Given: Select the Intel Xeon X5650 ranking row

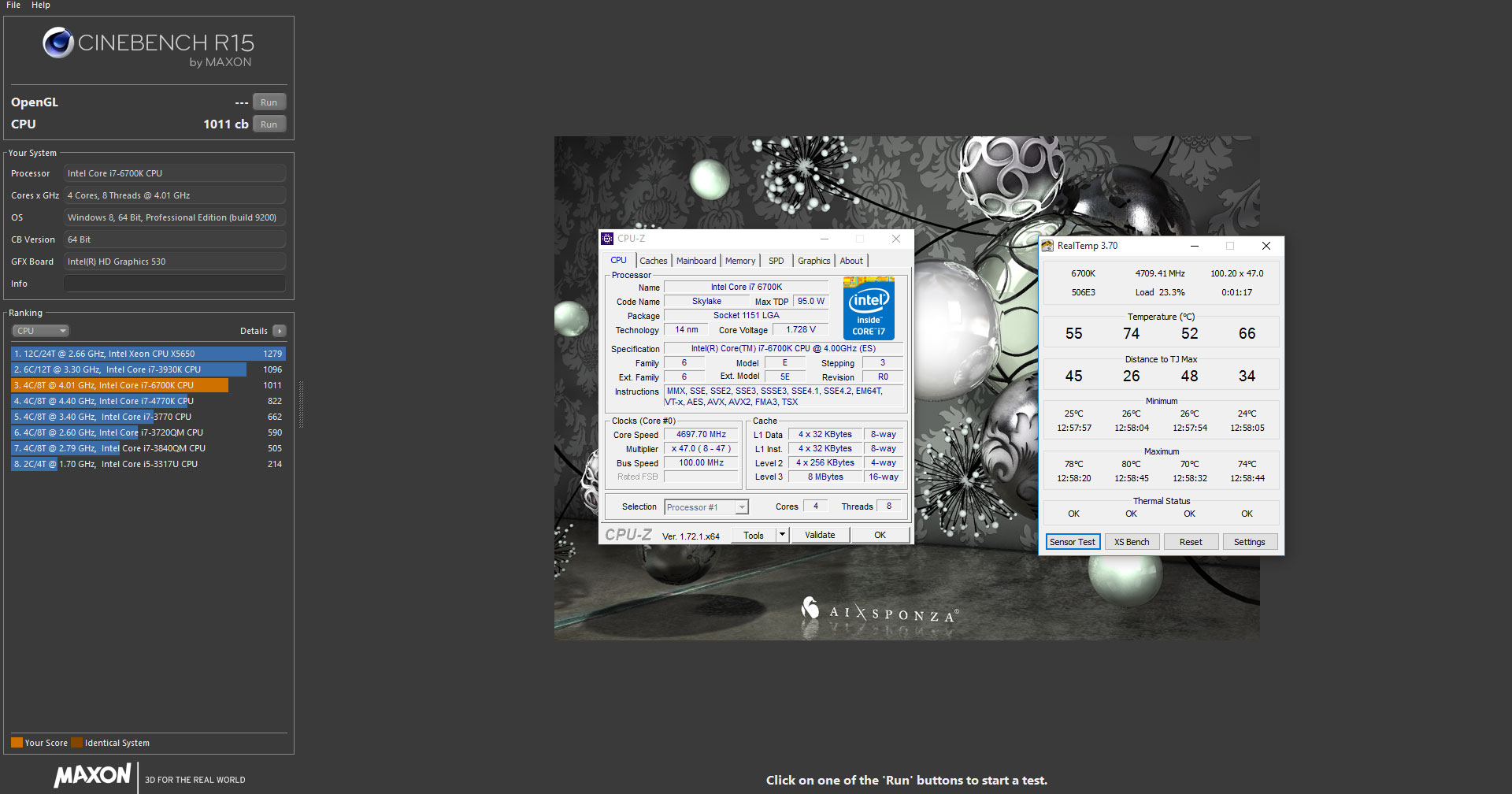Looking at the screenshot, I should pos(148,354).
